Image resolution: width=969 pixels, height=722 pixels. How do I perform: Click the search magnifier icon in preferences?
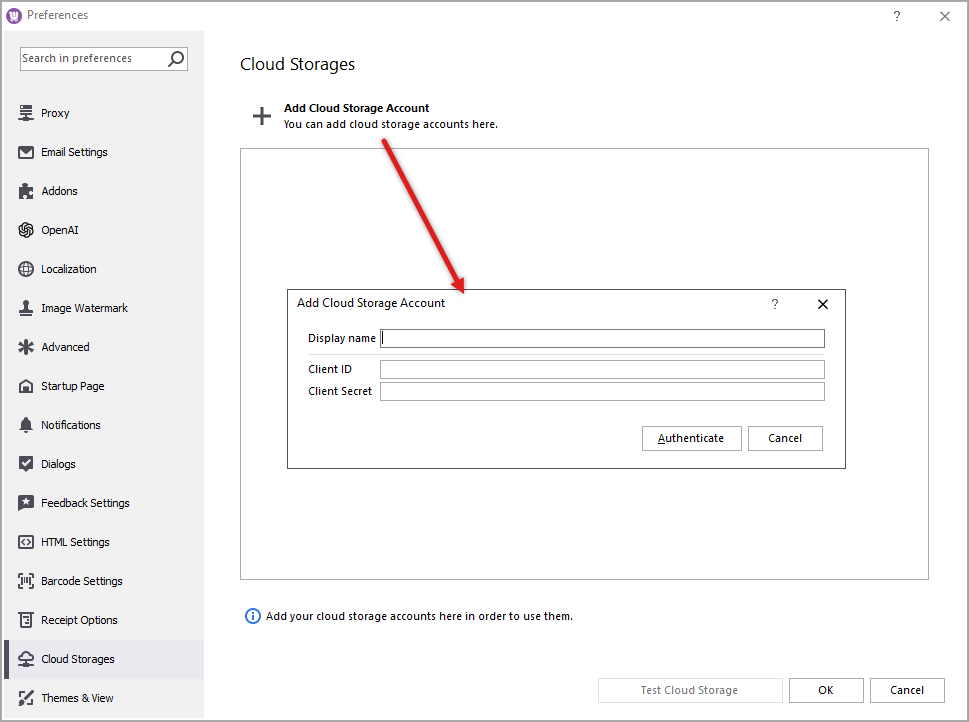pyautogui.click(x=175, y=58)
